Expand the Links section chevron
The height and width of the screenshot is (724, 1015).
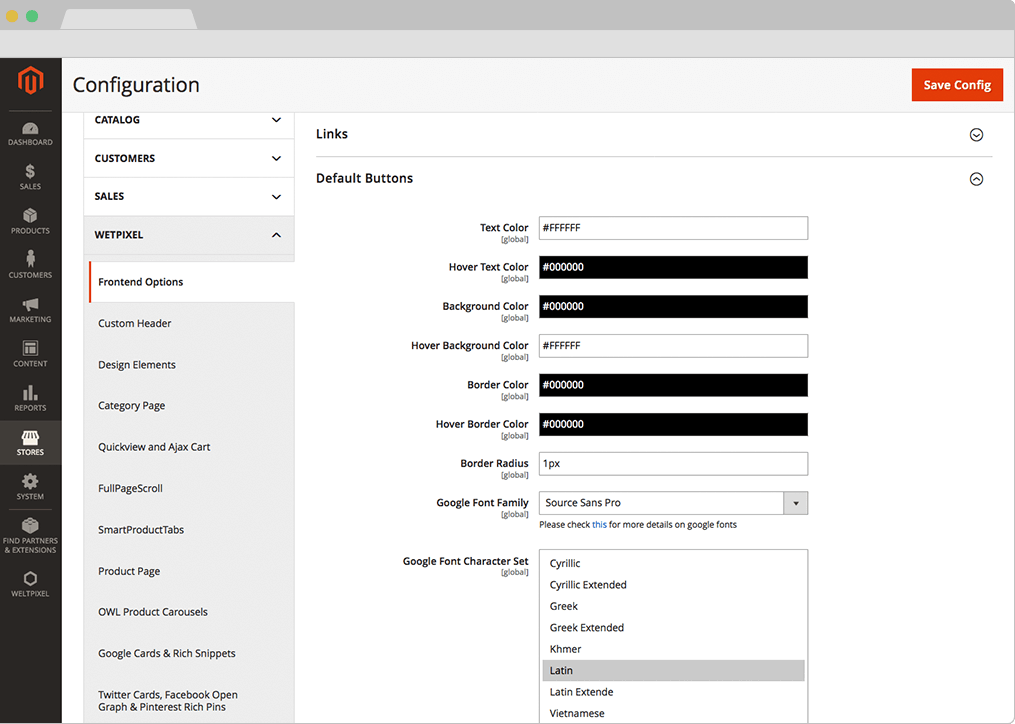[976, 135]
